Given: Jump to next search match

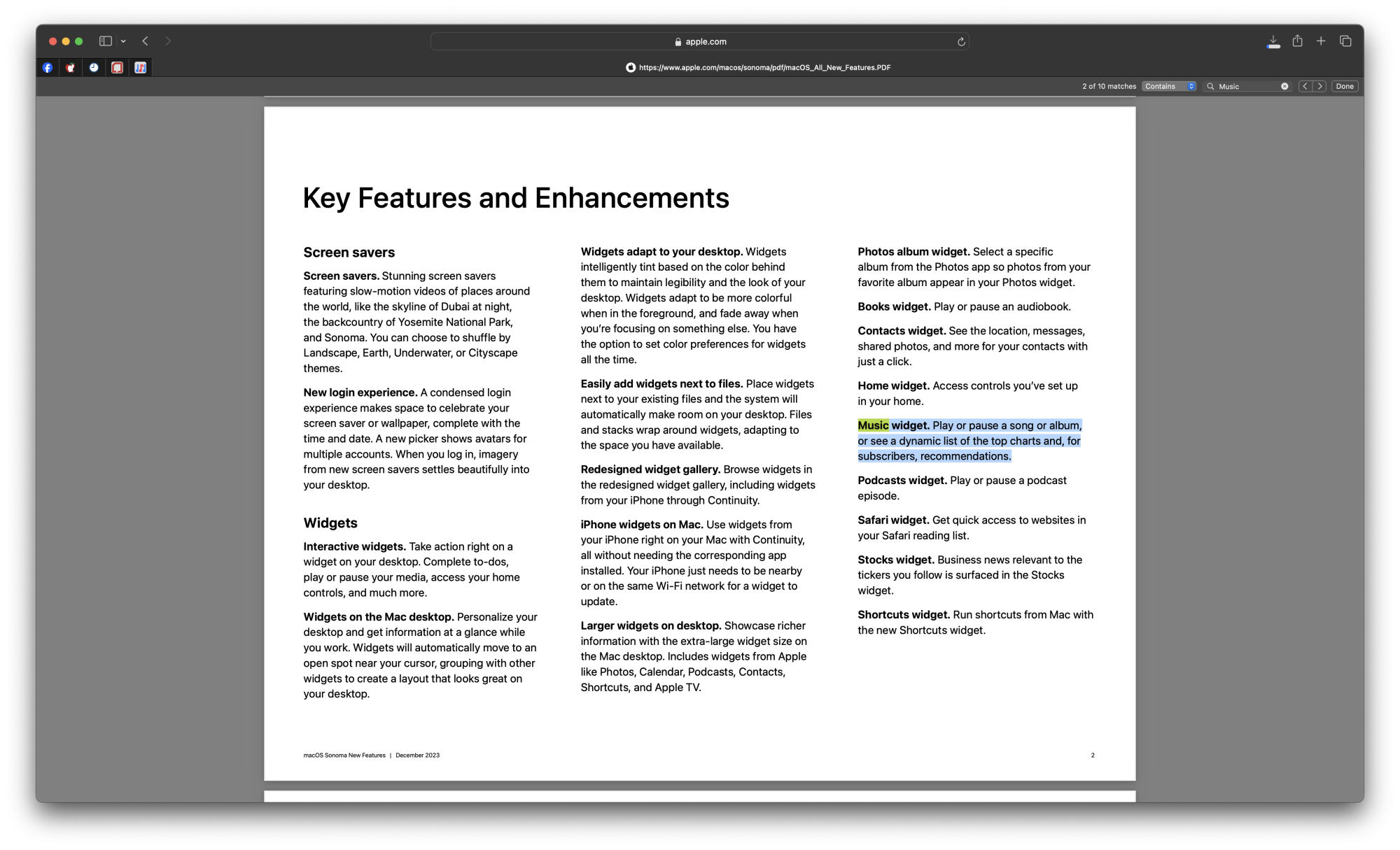Looking at the screenshot, I should (1320, 87).
